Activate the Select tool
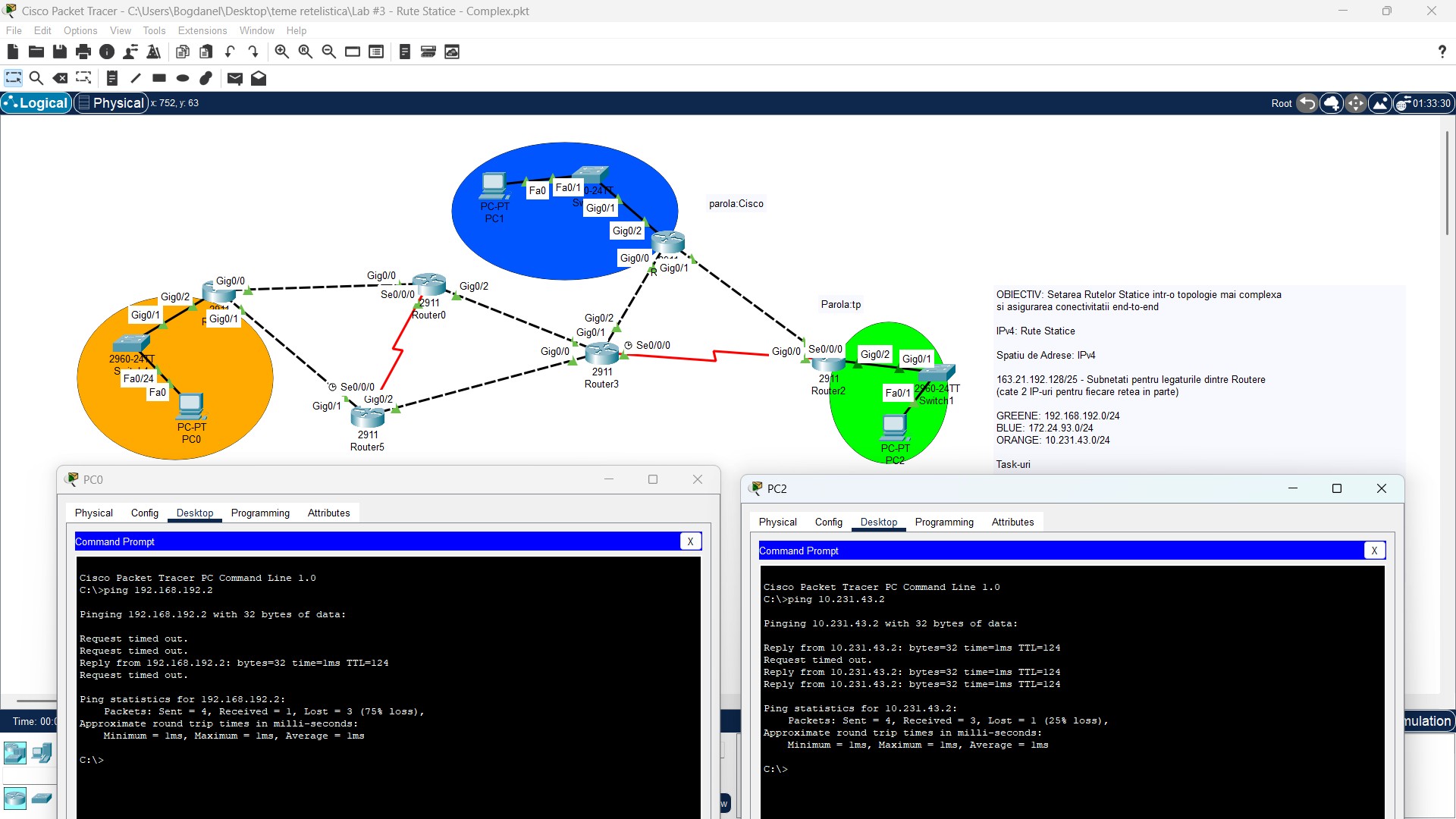This screenshot has width=1456, height=819. pyautogui.click(x=14, y=78)
